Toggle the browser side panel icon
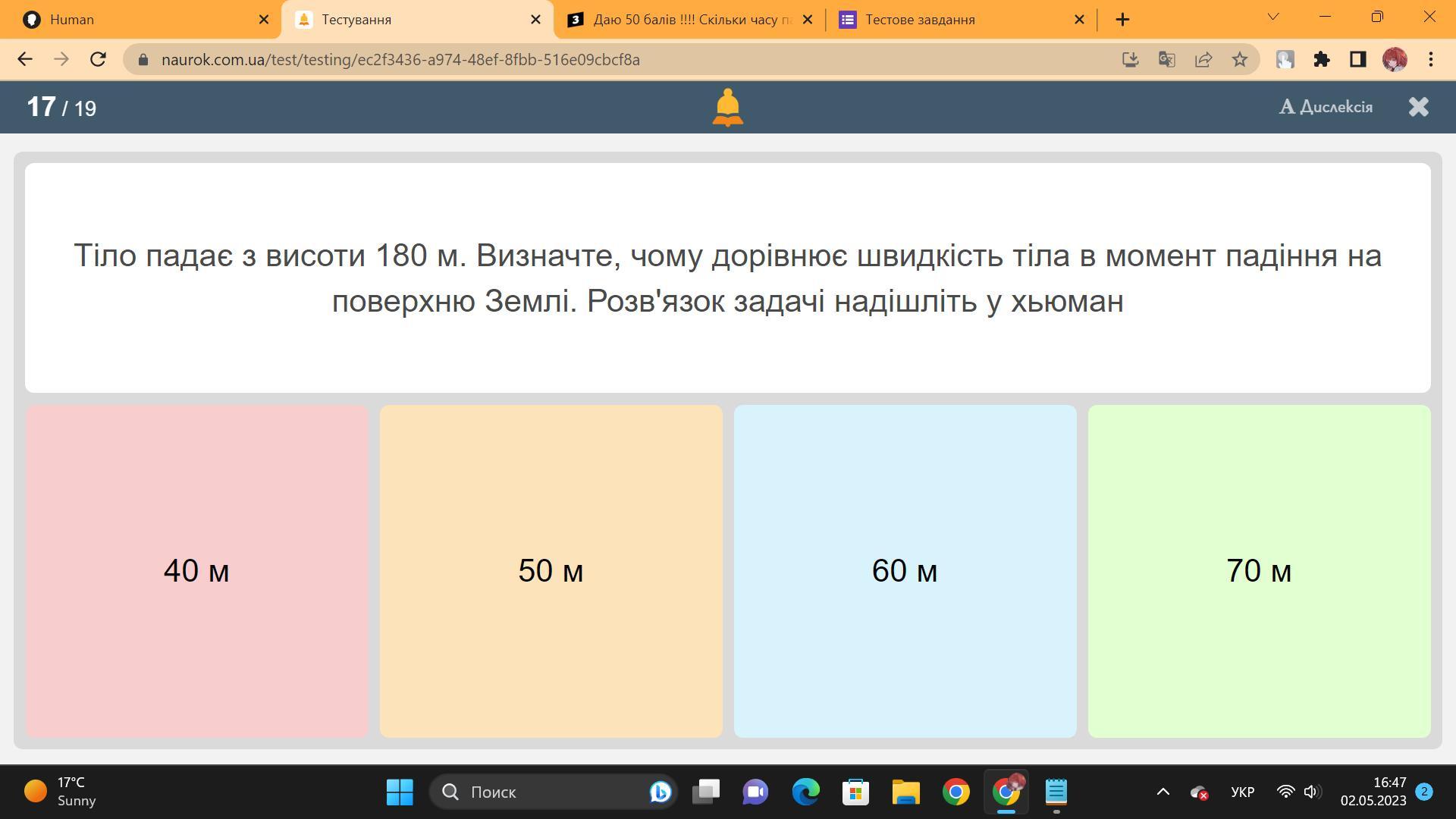 (1357, 59)
